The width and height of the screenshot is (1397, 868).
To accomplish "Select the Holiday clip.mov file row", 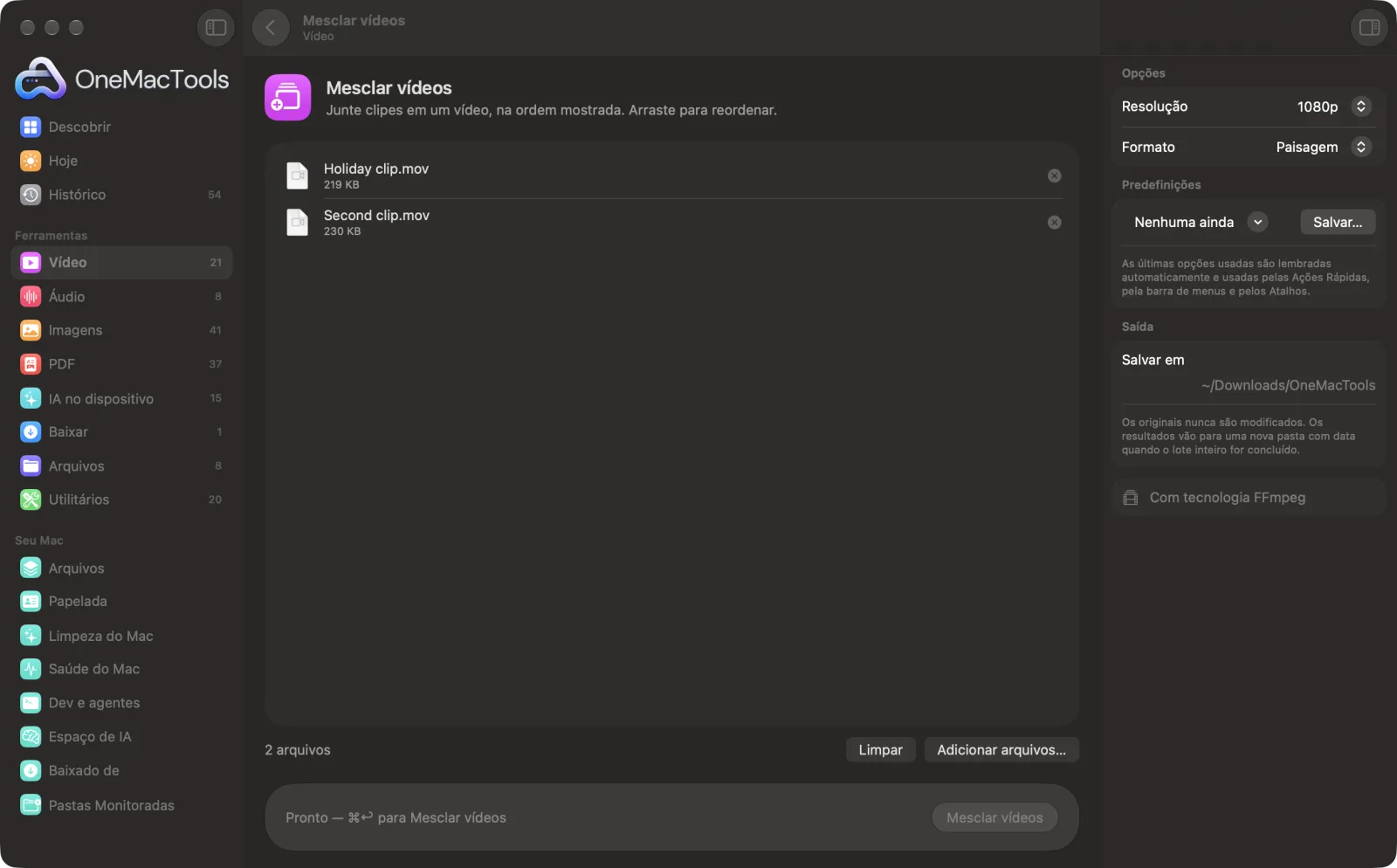I will click(671, 176).
